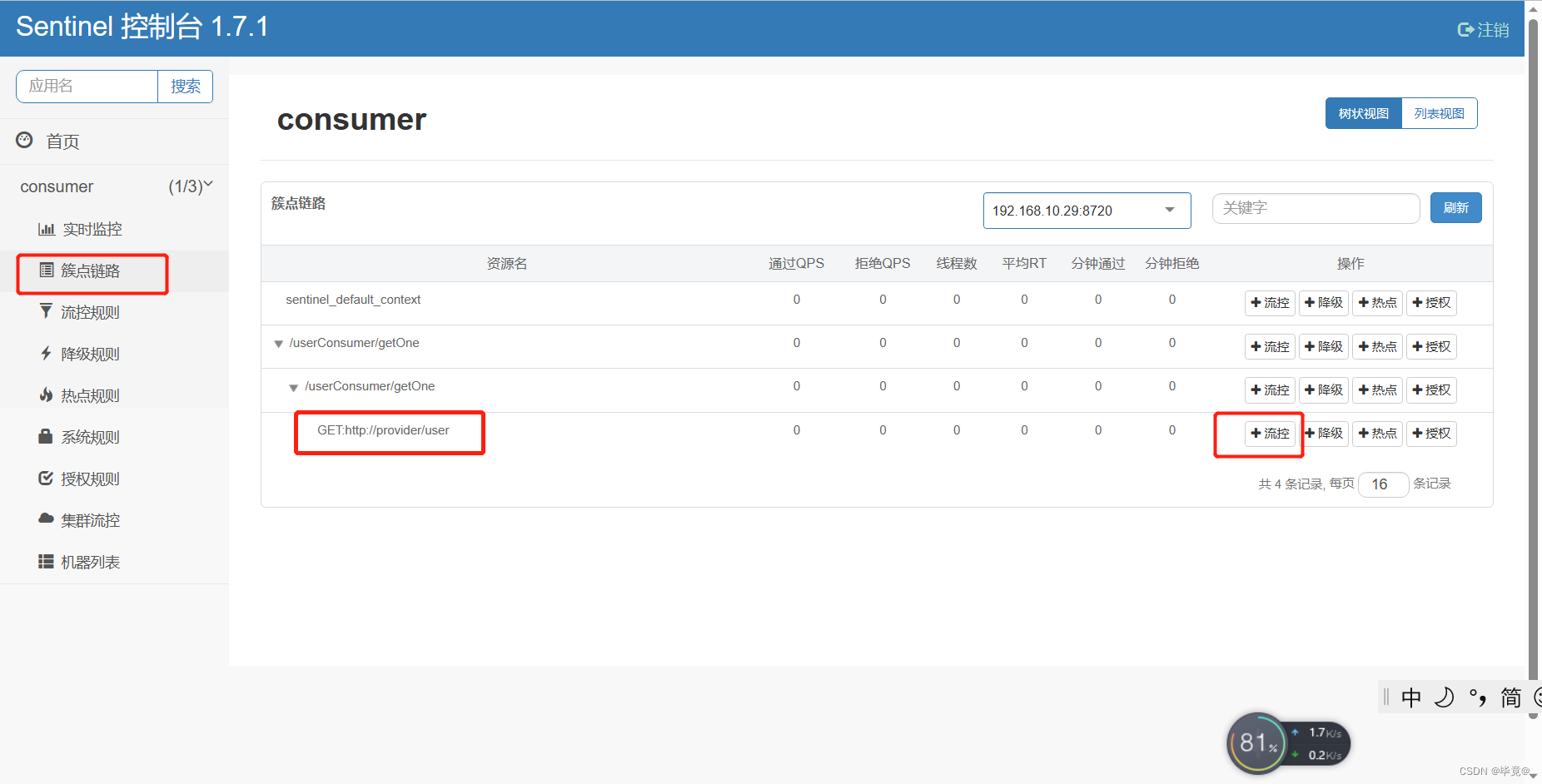
Task: Click the filter icon for 流控规则
Action: 46,311
